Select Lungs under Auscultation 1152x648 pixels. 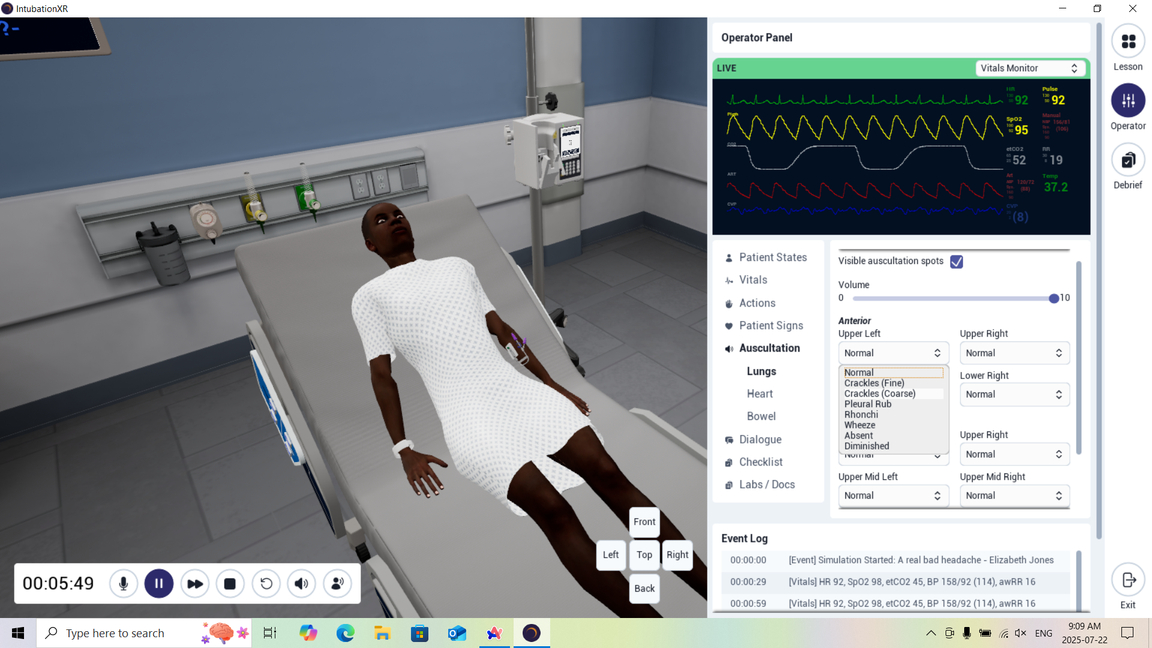(x=761, y=371)
